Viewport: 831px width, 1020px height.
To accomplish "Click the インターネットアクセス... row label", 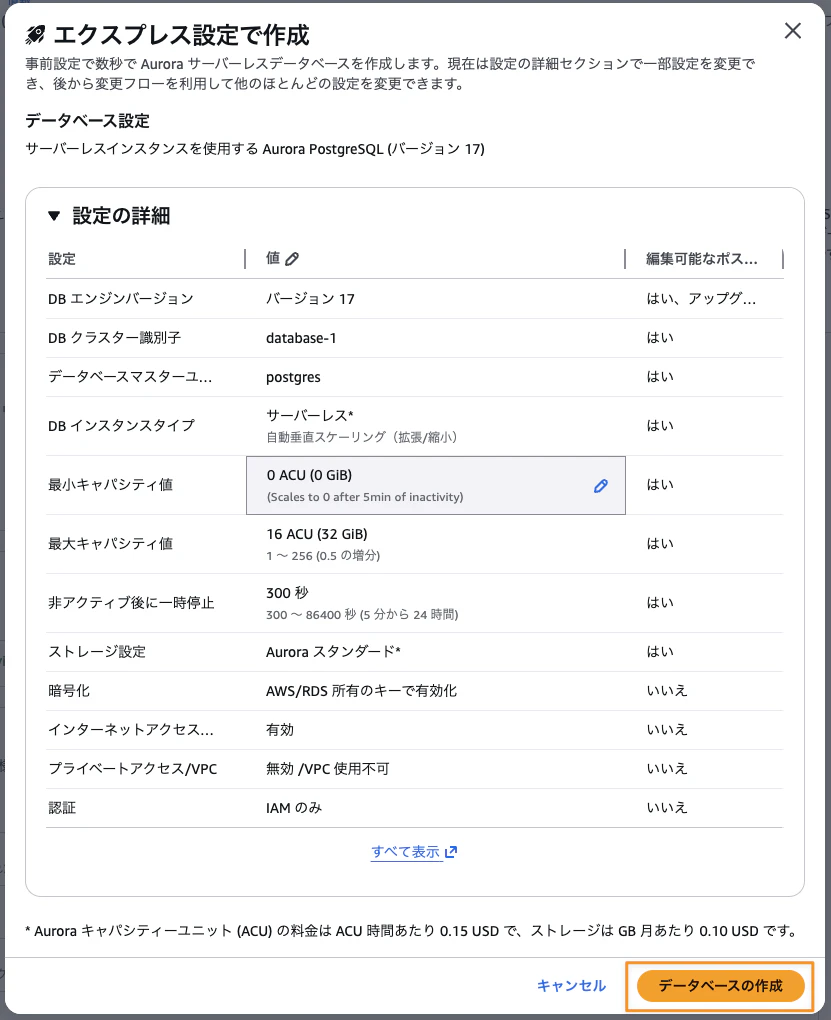I will pyautogui.click(x=131, y=730).
